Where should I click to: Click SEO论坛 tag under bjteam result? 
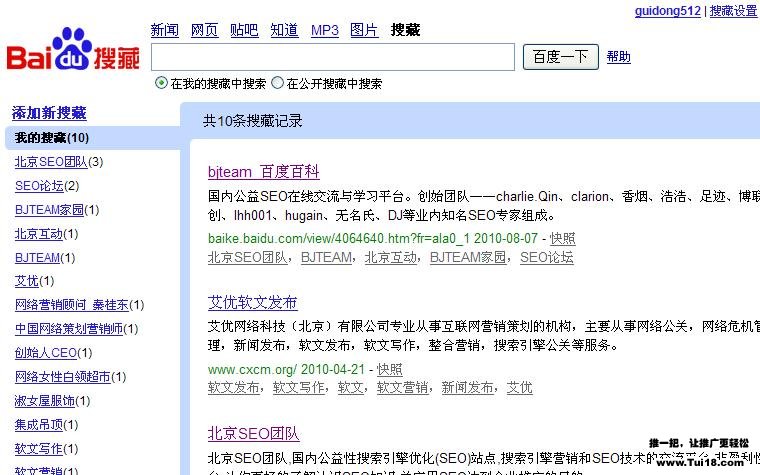547,257
